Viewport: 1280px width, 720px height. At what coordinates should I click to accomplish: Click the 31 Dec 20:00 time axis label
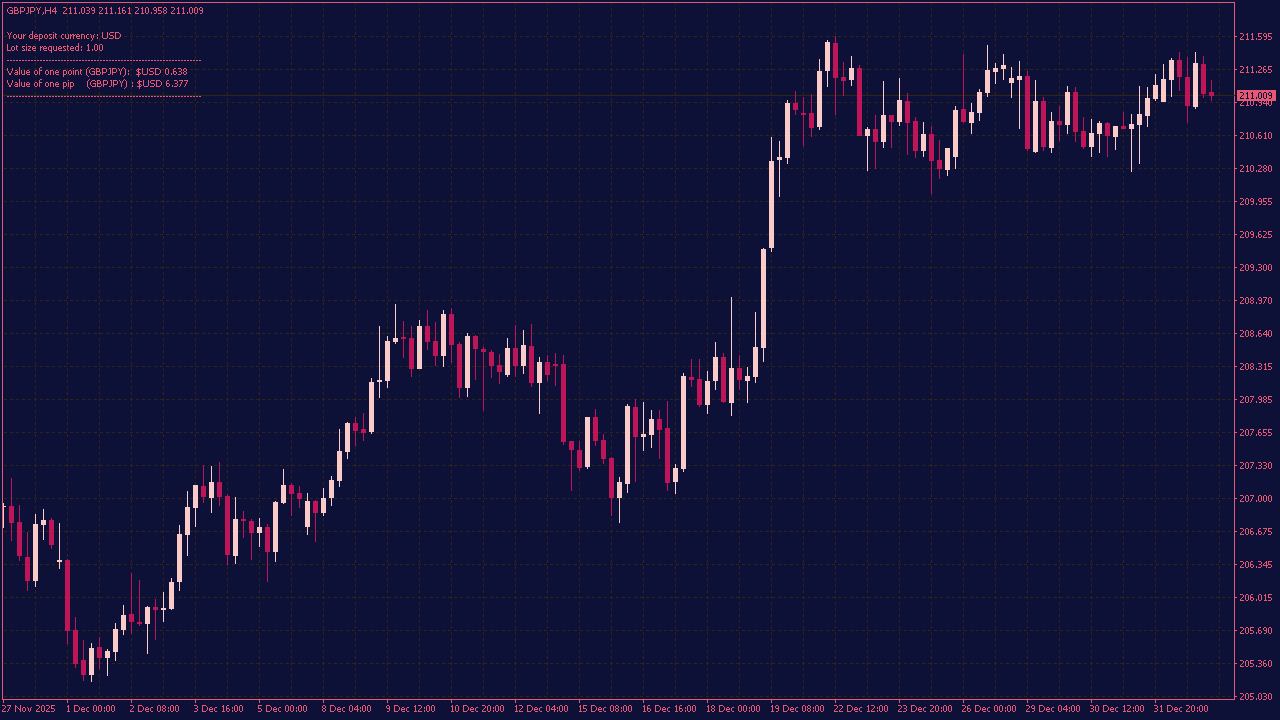[1182, 708]
